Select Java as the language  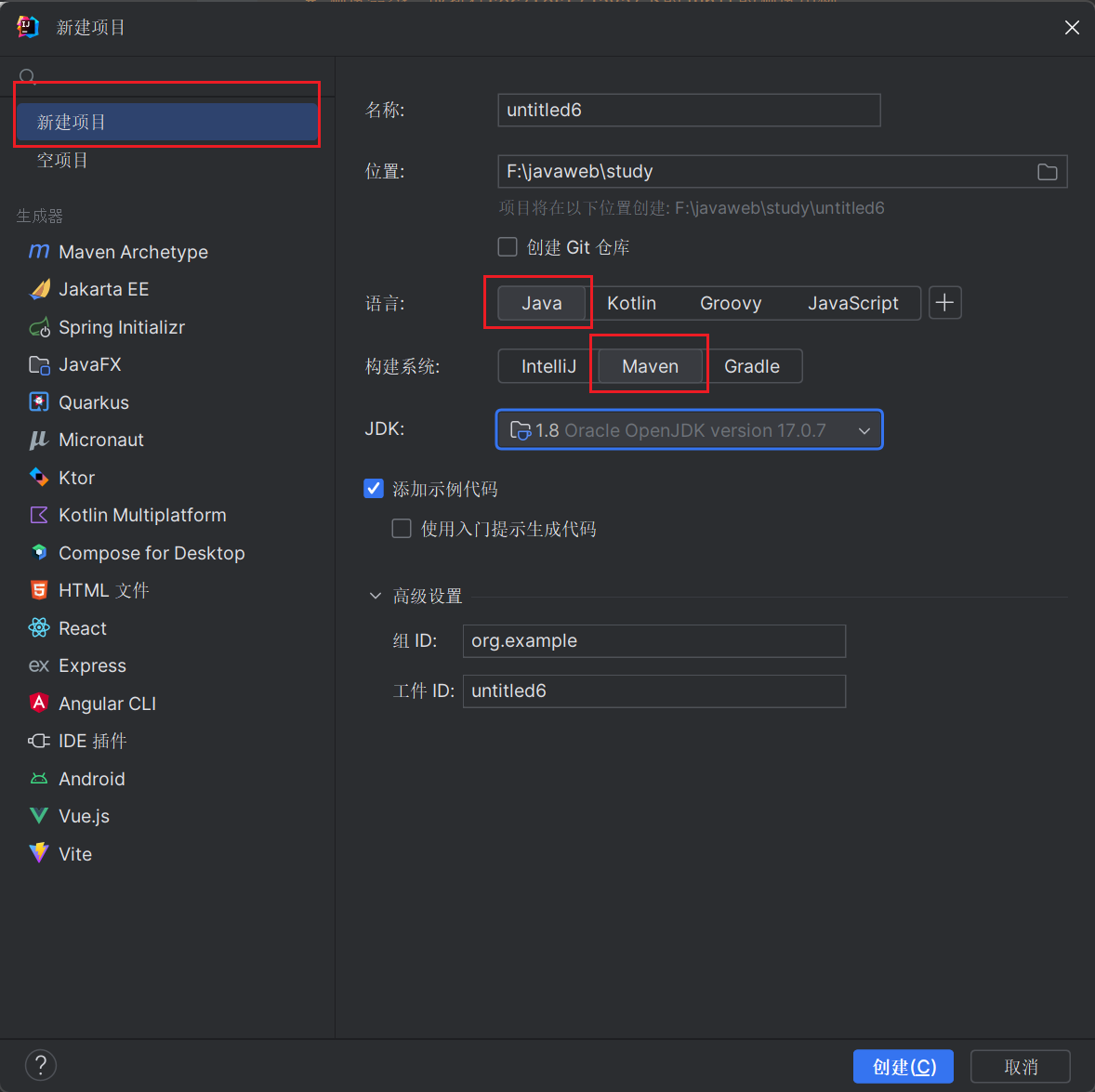(542, 303)
